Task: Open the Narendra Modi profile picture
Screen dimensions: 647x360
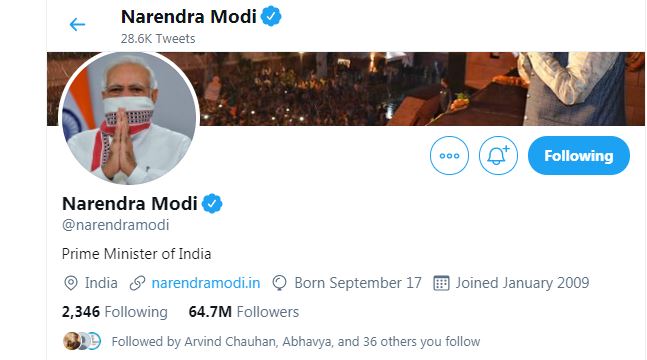Action: tap(129, 118)
